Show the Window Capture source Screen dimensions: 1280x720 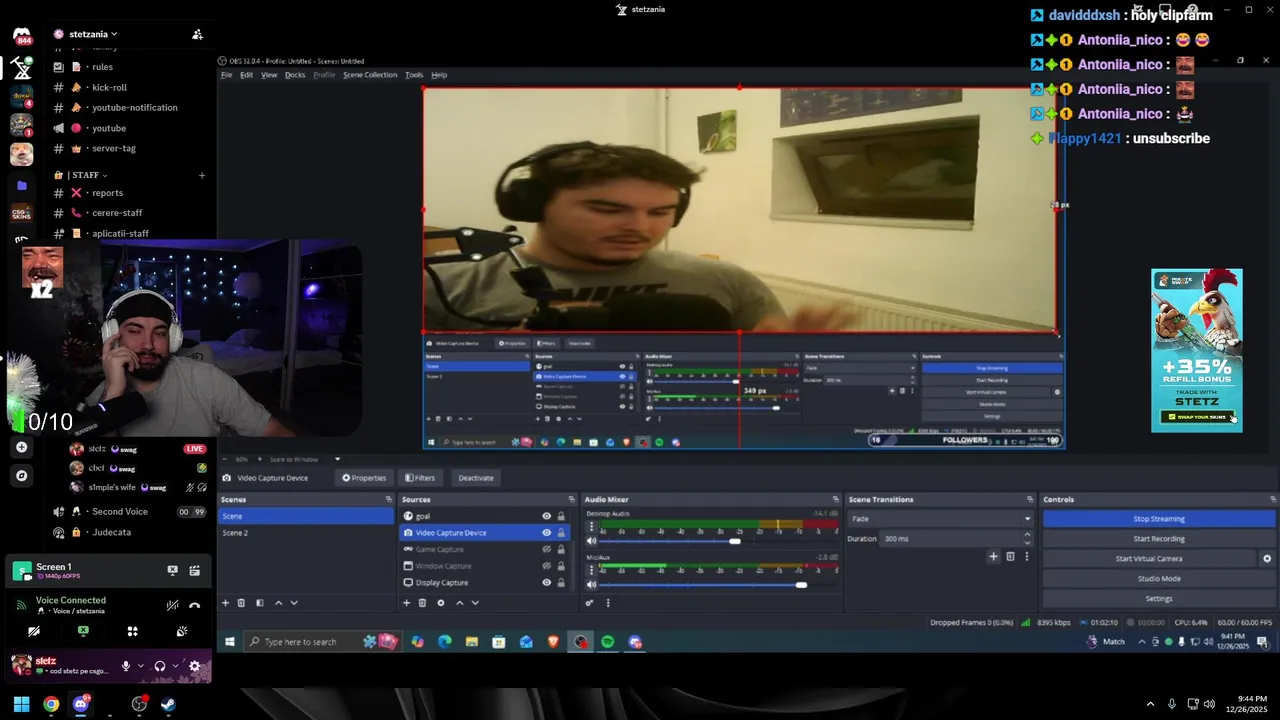[546, 566]
